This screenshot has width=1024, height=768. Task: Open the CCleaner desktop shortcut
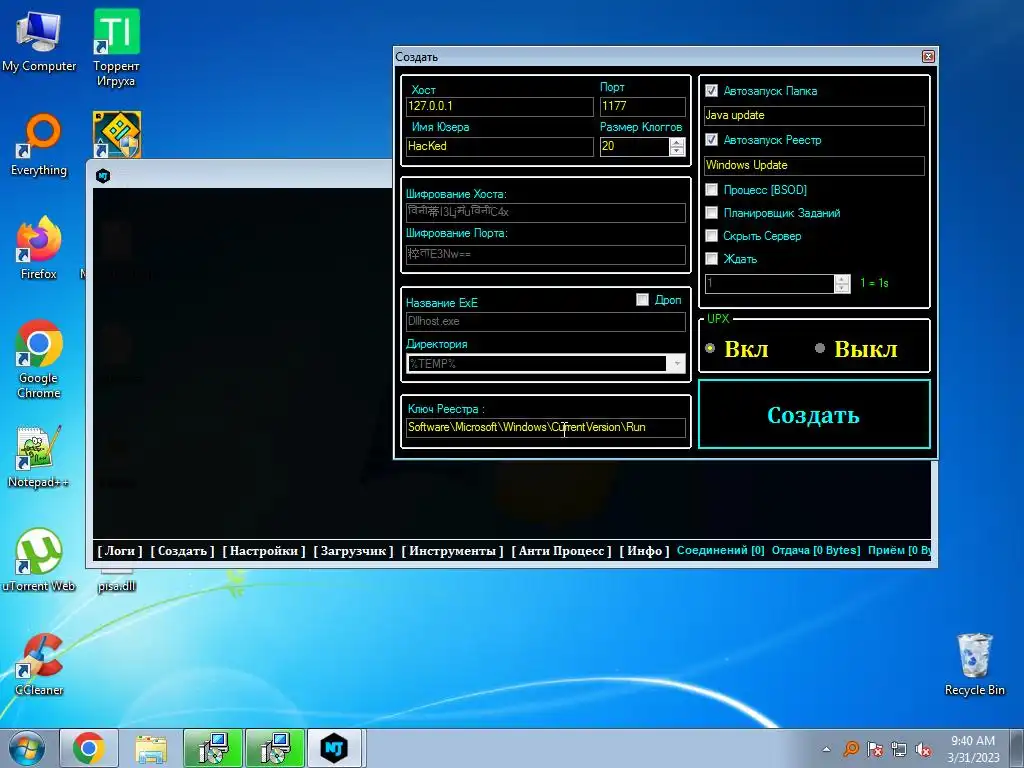click(x=39, y=664)
